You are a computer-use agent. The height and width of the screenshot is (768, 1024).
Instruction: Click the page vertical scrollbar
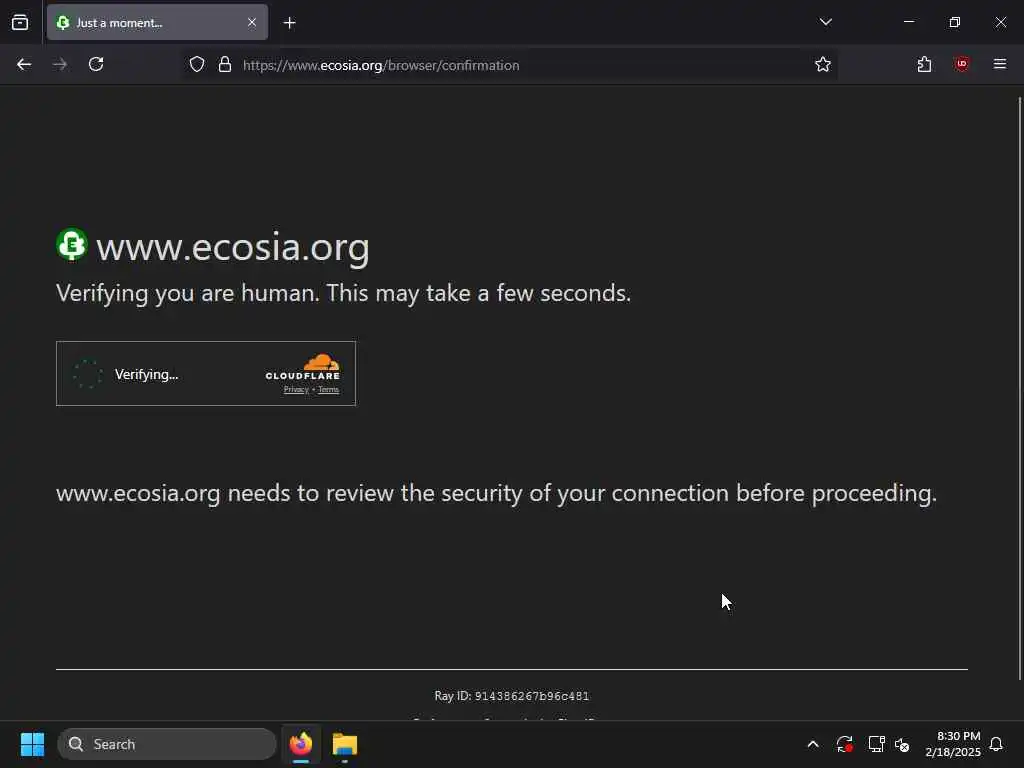click(x=1019, y=389)
